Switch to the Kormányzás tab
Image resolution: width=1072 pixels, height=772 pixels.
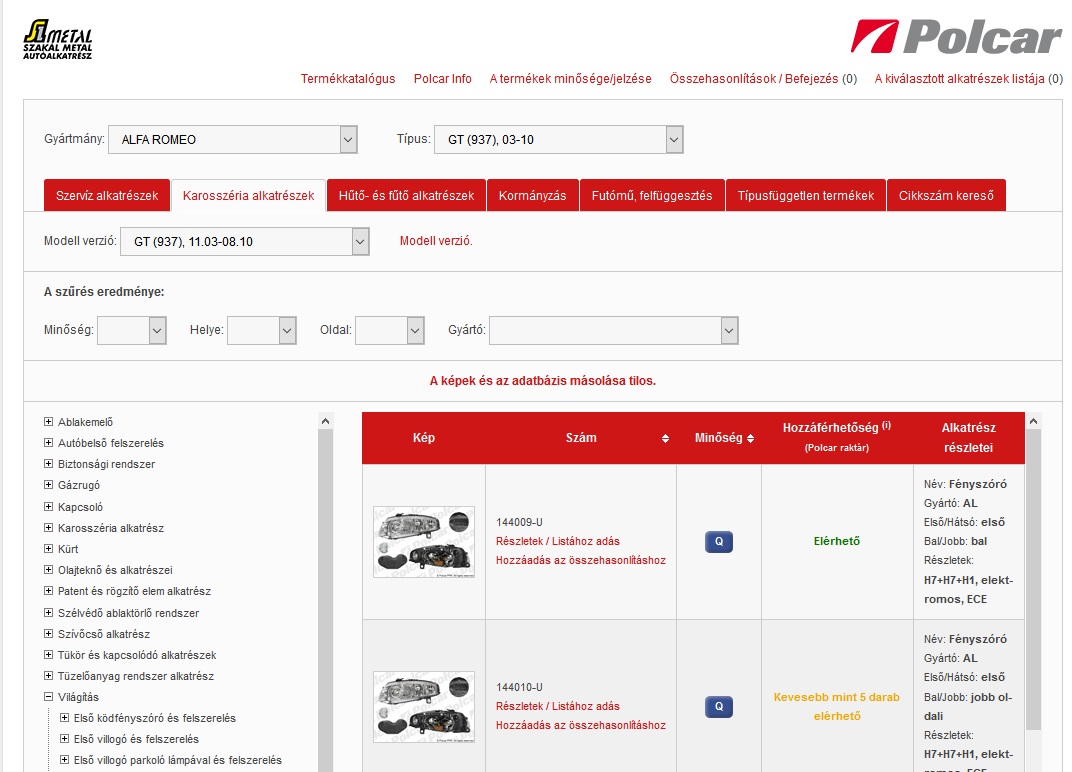533,196
